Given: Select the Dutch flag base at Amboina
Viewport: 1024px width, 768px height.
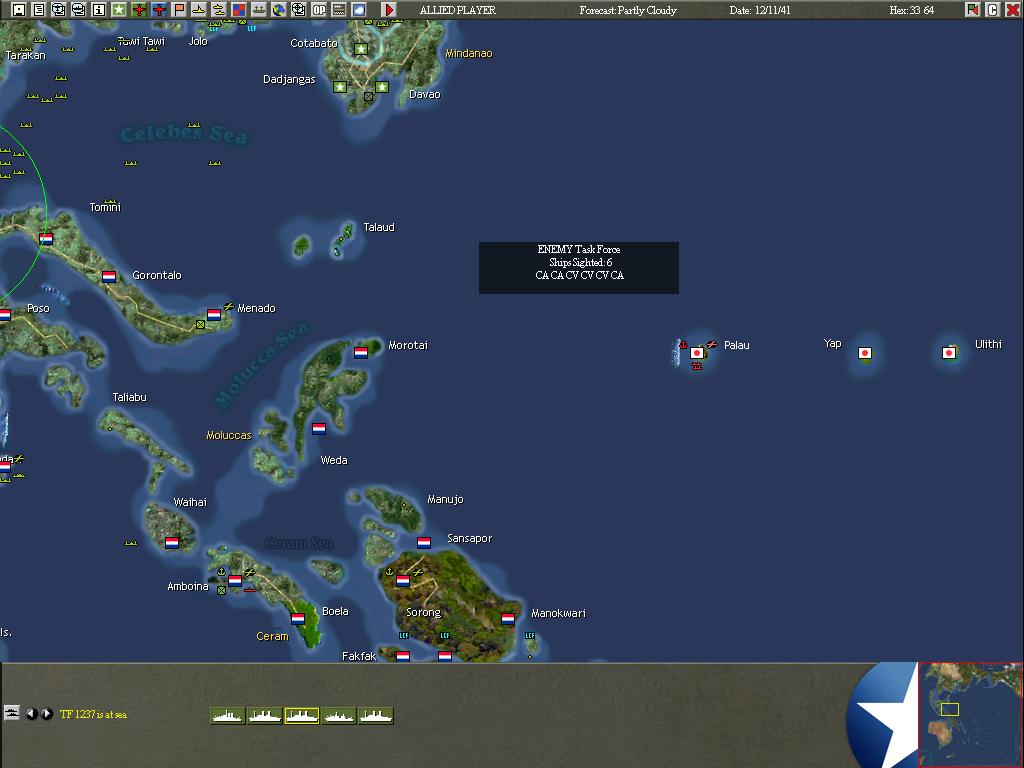Looking at the screenshot, I should tap(235, 580).
